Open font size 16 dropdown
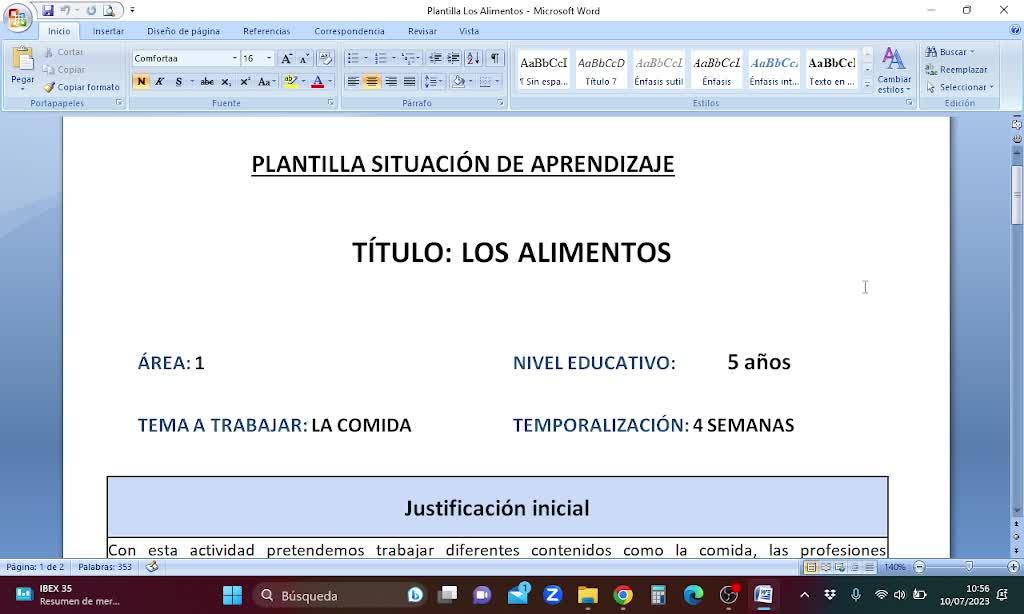This screenshot has width=1024, height=614. click(x=268, y=58)
